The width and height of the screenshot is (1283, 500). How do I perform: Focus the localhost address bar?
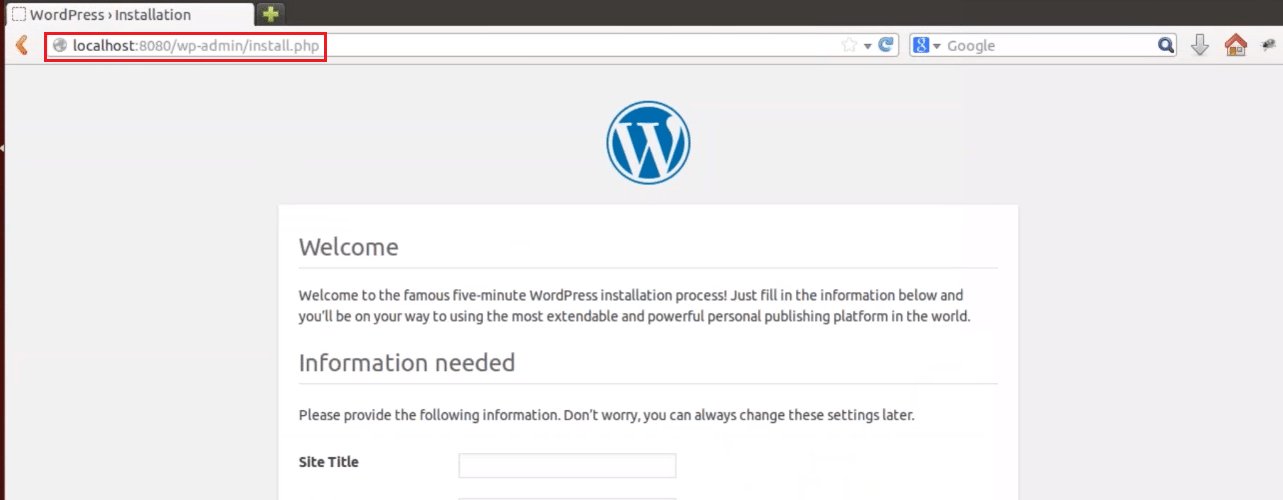pos(450,45)
